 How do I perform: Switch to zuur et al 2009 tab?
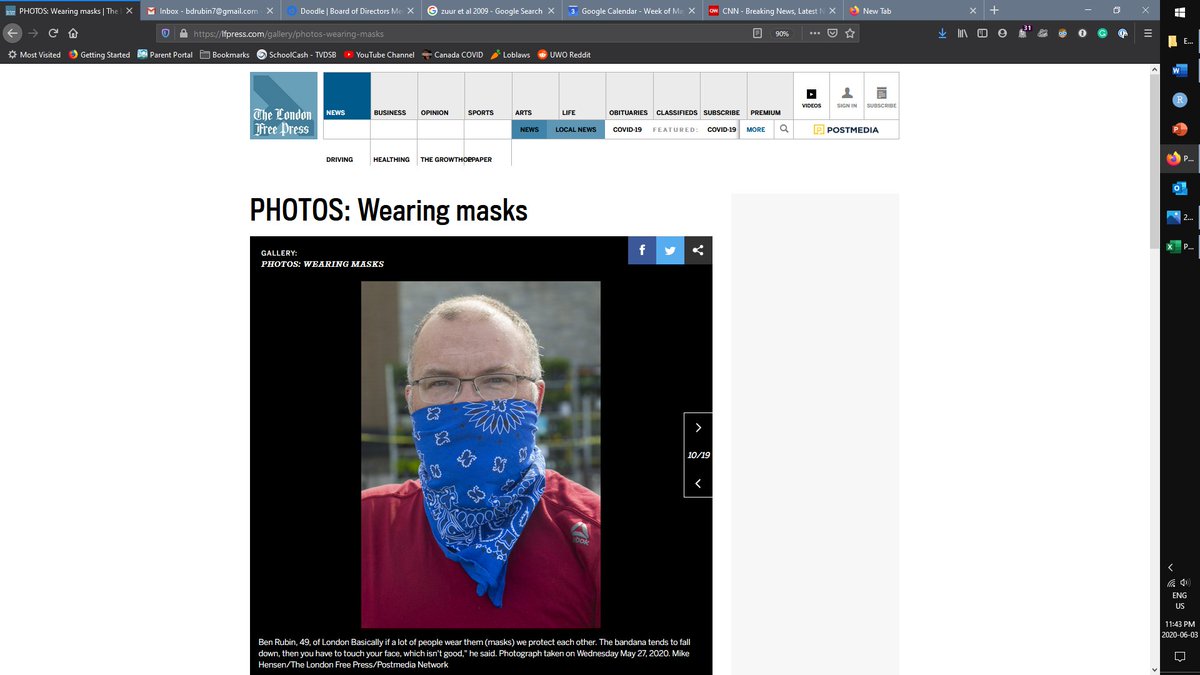pyautogui.click(x=490, y=10)
